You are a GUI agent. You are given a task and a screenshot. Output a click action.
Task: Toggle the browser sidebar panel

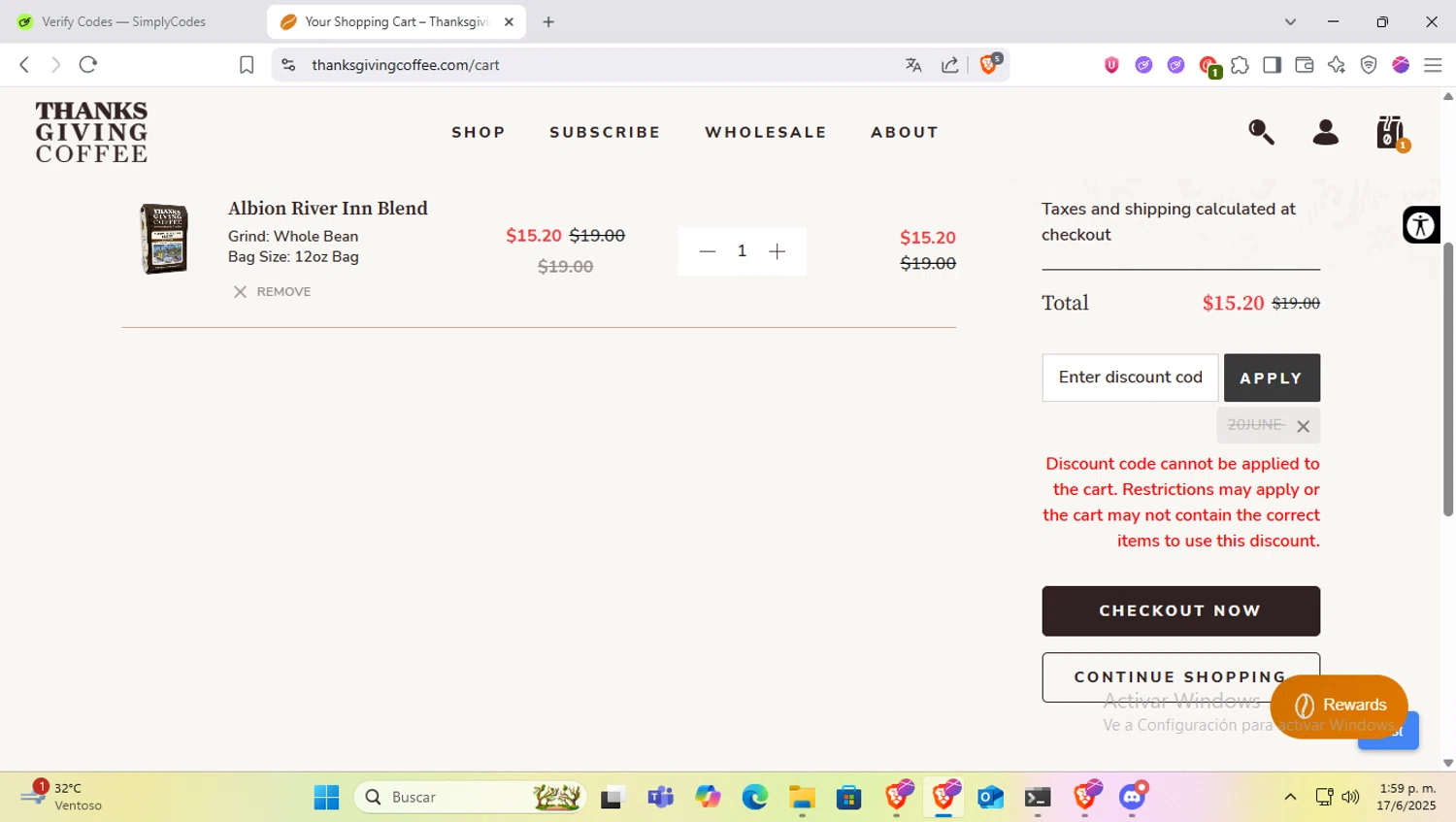click(x=1272, y=65)
